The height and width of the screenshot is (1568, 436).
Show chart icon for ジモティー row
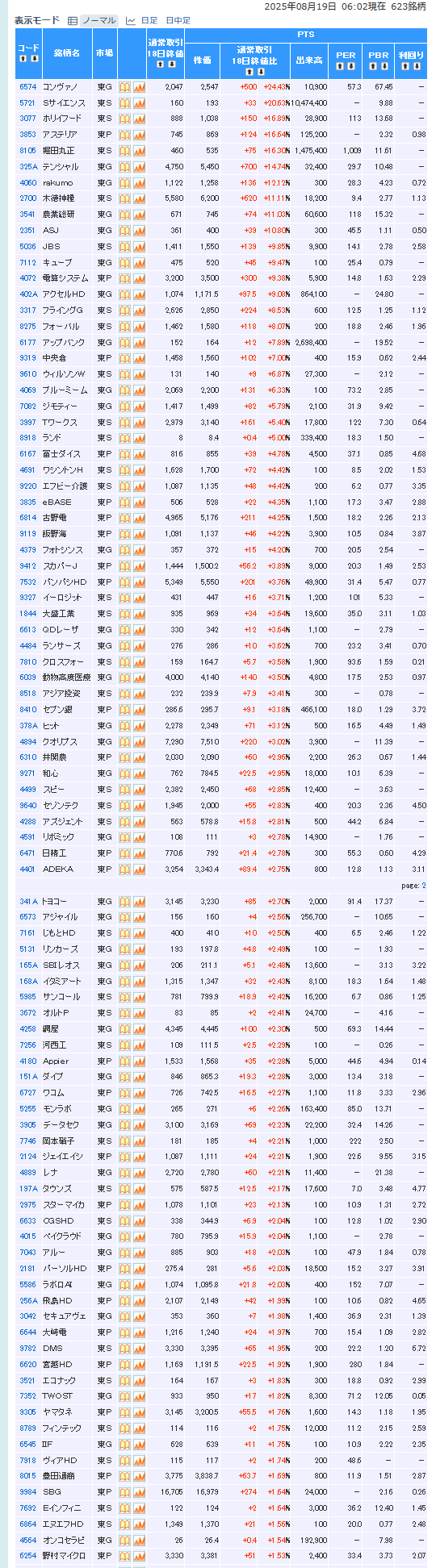[139, 406]
